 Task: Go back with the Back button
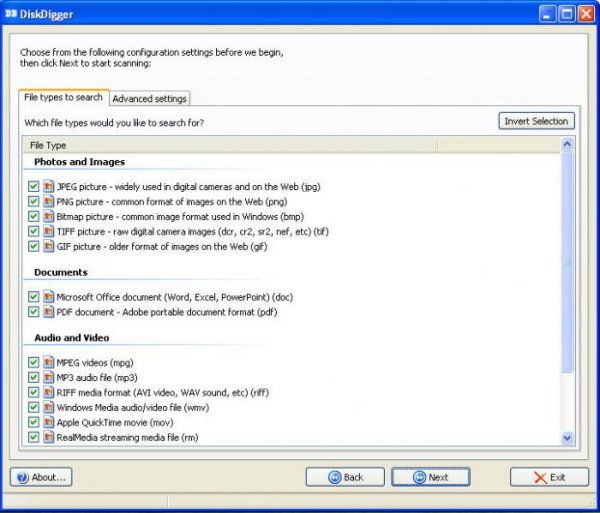point(345,477)
